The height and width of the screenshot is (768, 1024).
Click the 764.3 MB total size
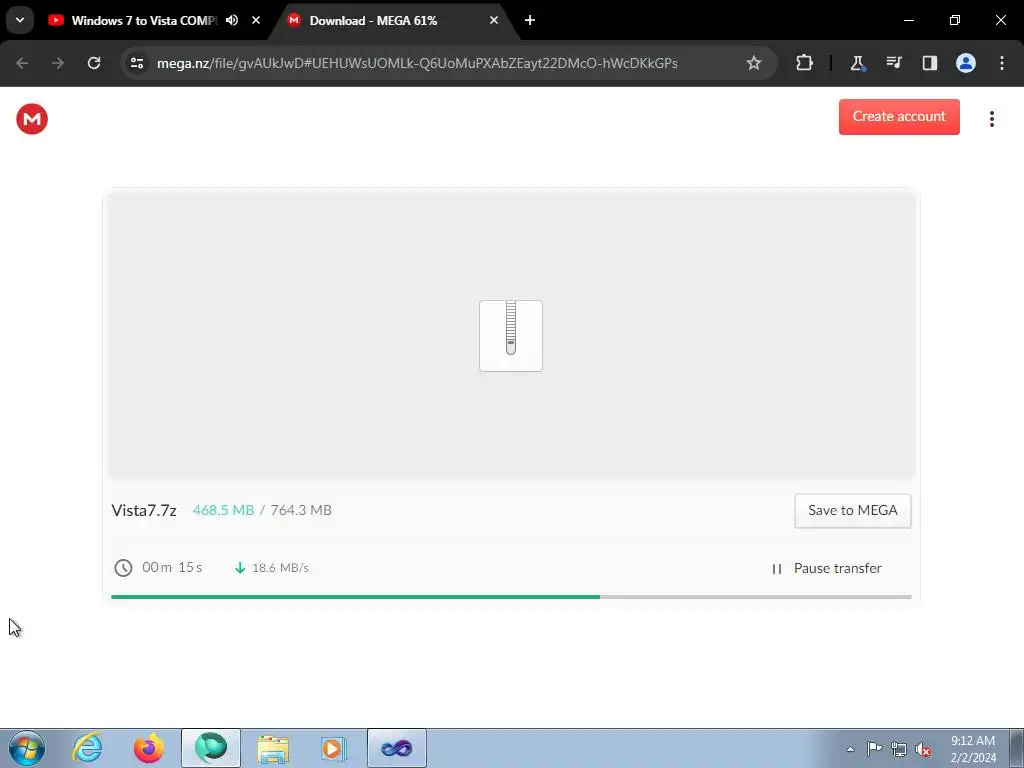tap(301, 511)
